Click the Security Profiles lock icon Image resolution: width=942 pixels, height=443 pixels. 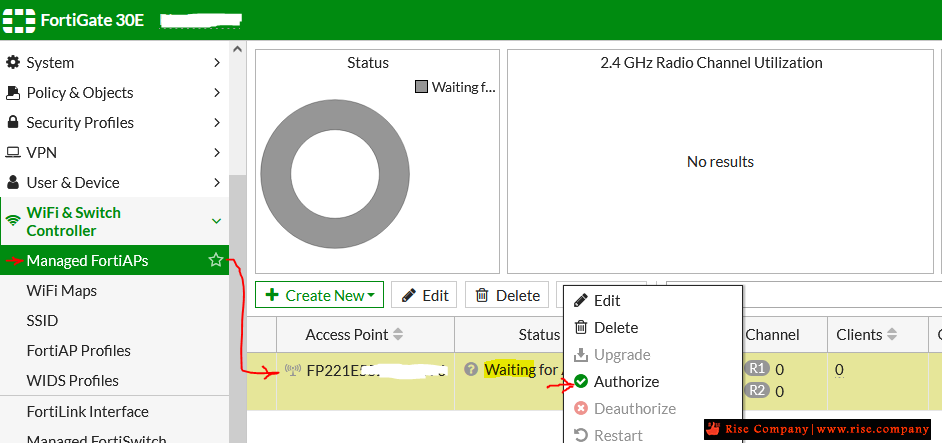(x=13, y=122)
